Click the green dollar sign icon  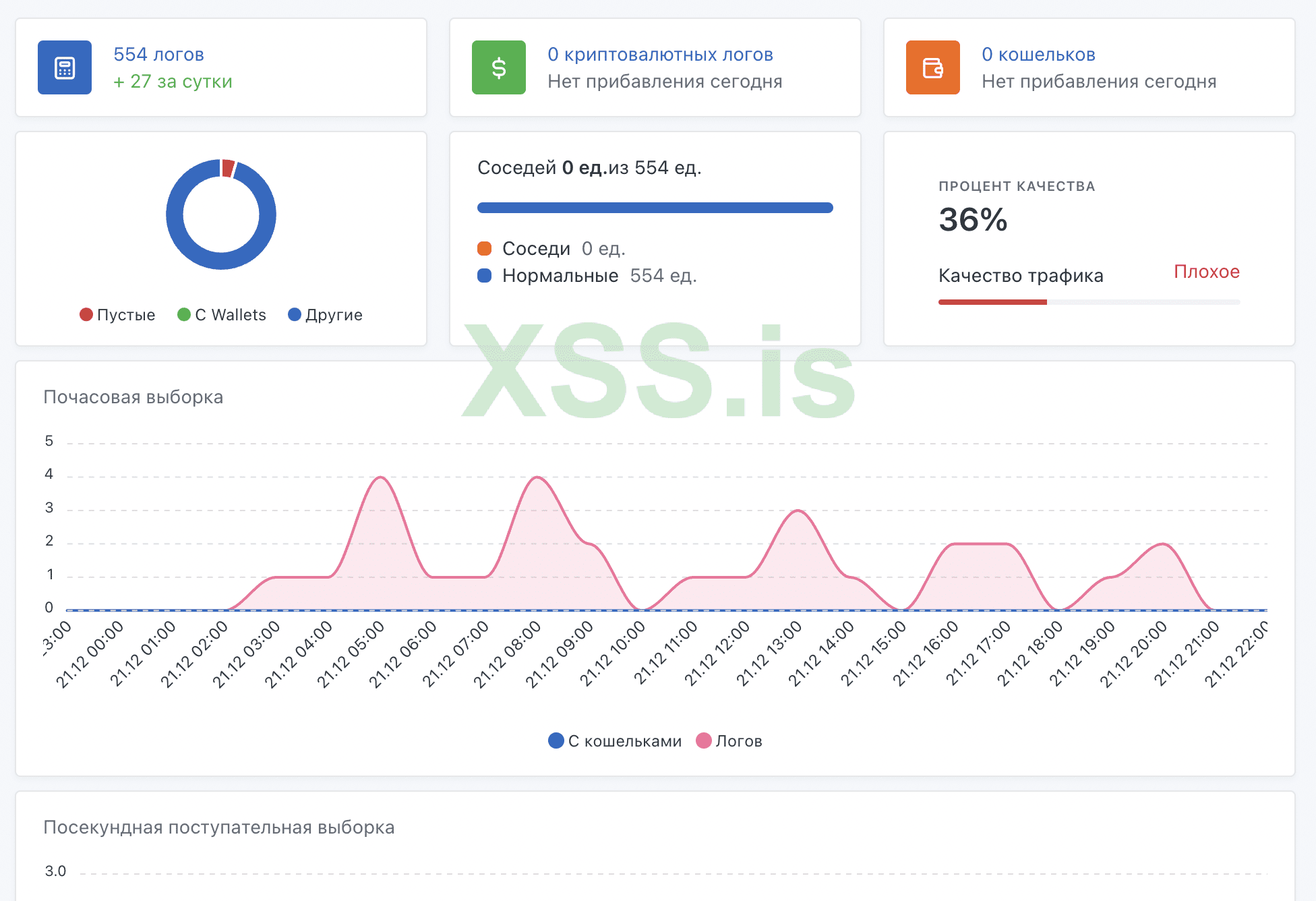(x=498, y=67)
